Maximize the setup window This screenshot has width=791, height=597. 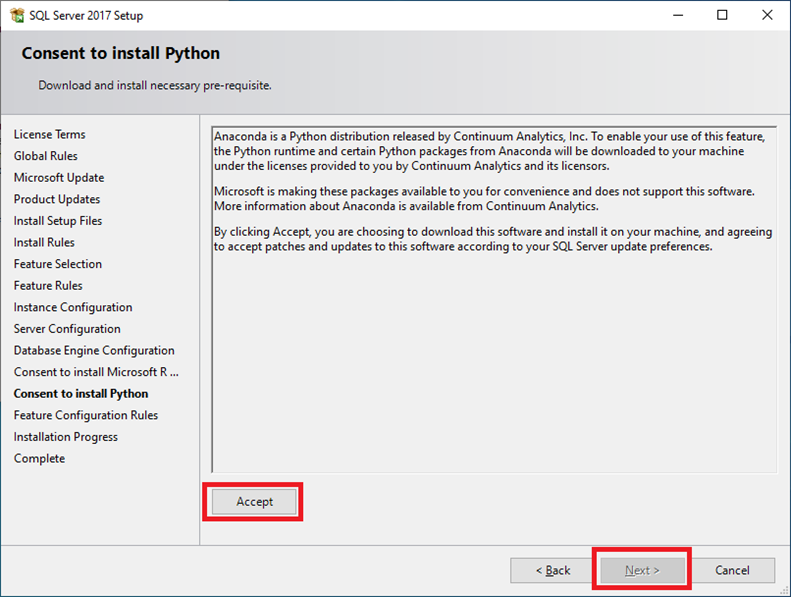pyautogui.click(x=722, y=15)
